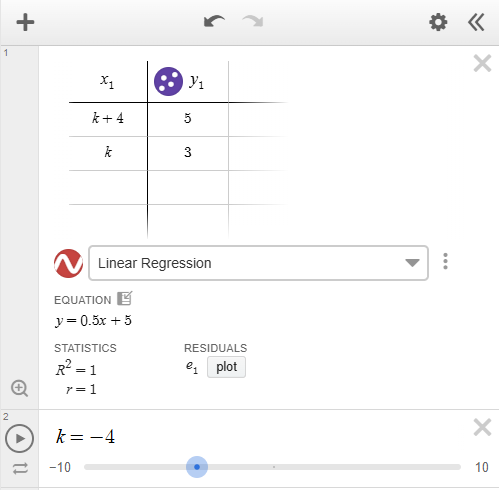Click the k slider thumb

point(197,467)
